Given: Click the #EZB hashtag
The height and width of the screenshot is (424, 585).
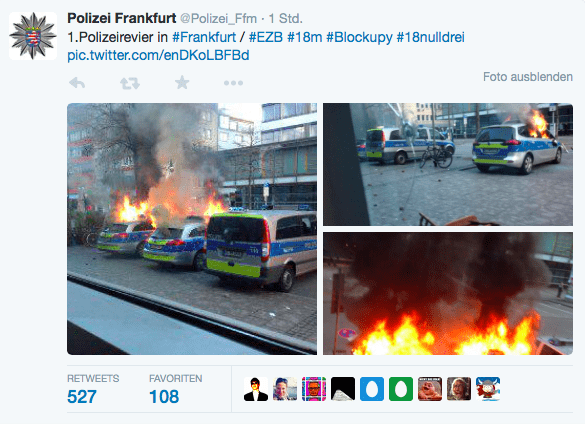Looking at the screenshot, I should [266, 37].
